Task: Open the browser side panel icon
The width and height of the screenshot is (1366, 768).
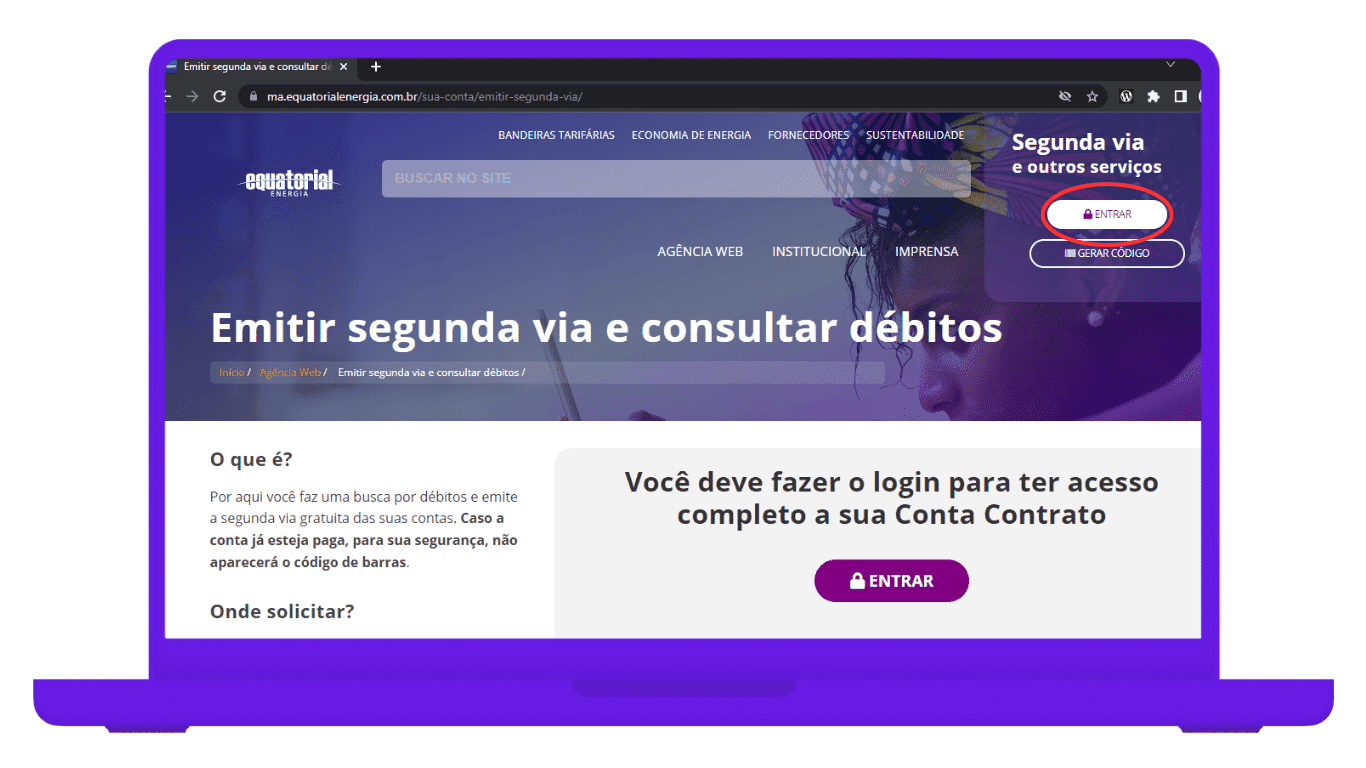Action: tap(1180, 97)
